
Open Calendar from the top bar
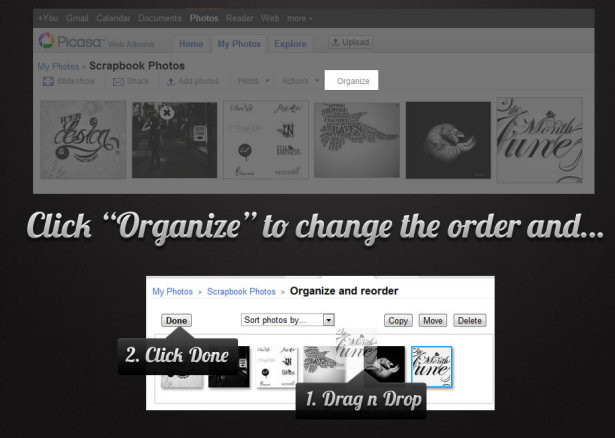pyautogui.click(x=113, y=18)
